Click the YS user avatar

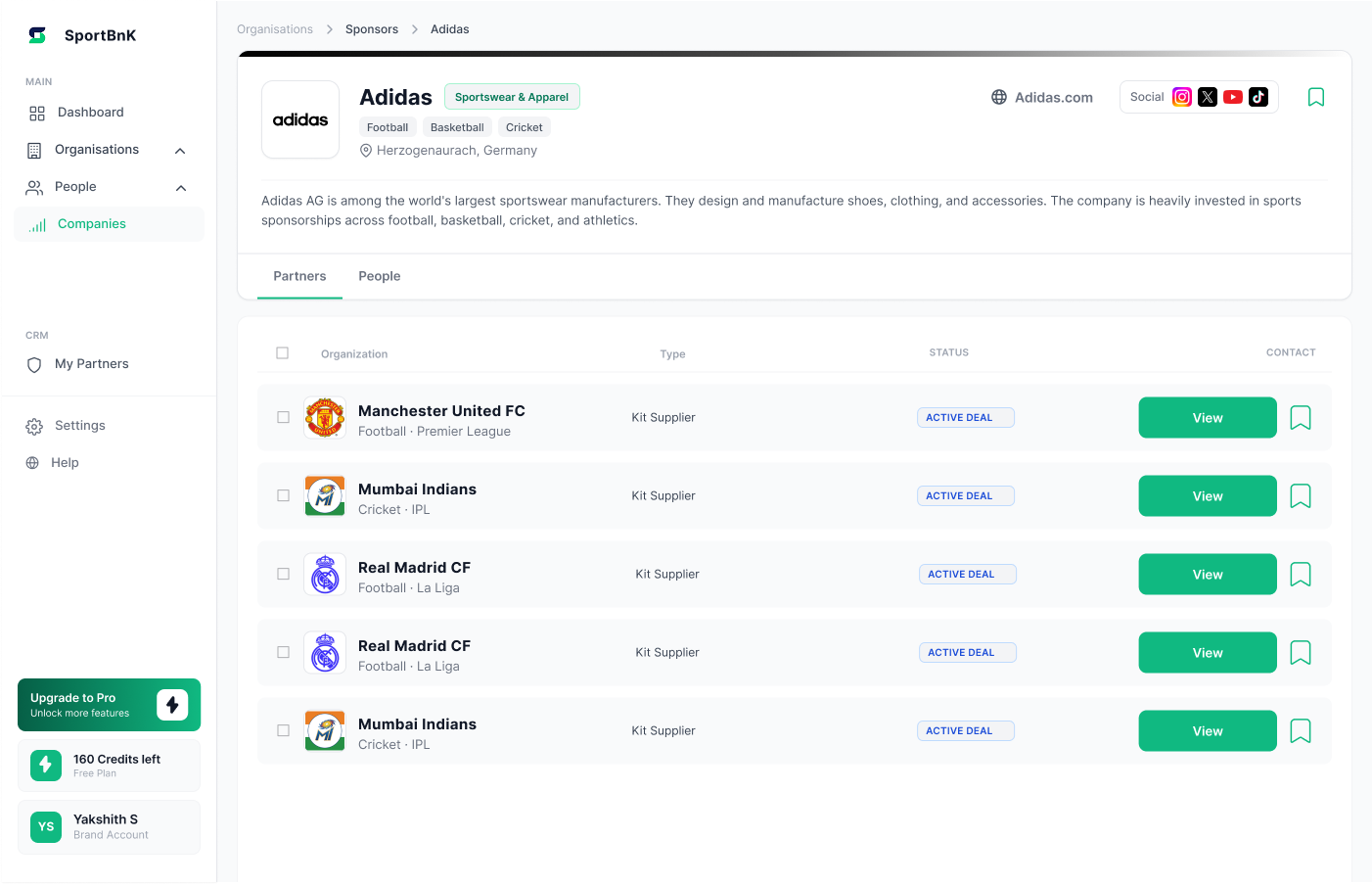point(46,827)
